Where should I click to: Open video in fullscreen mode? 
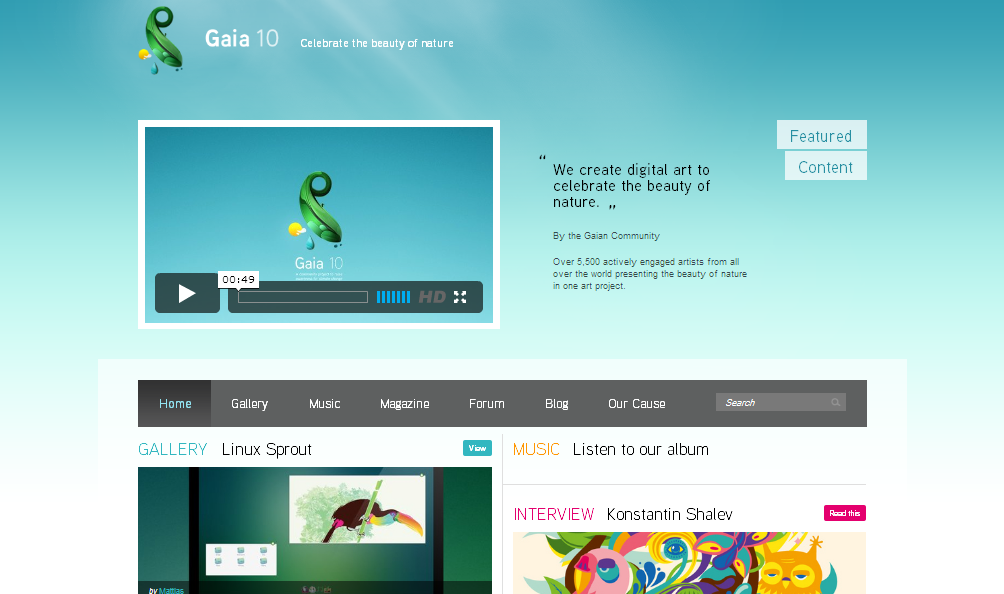[460, 297]
